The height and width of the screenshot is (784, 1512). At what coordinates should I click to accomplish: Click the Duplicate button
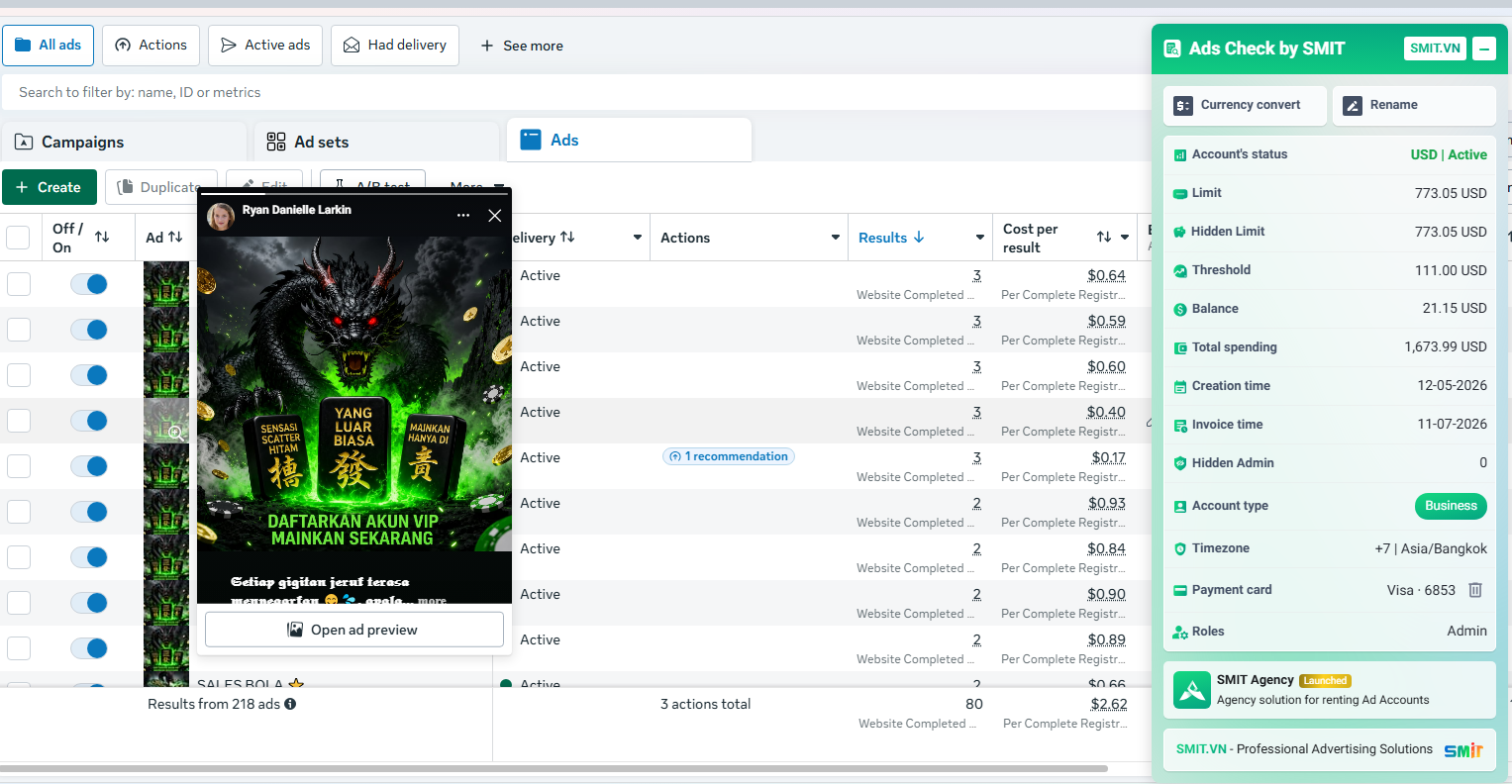pos(160,187)
